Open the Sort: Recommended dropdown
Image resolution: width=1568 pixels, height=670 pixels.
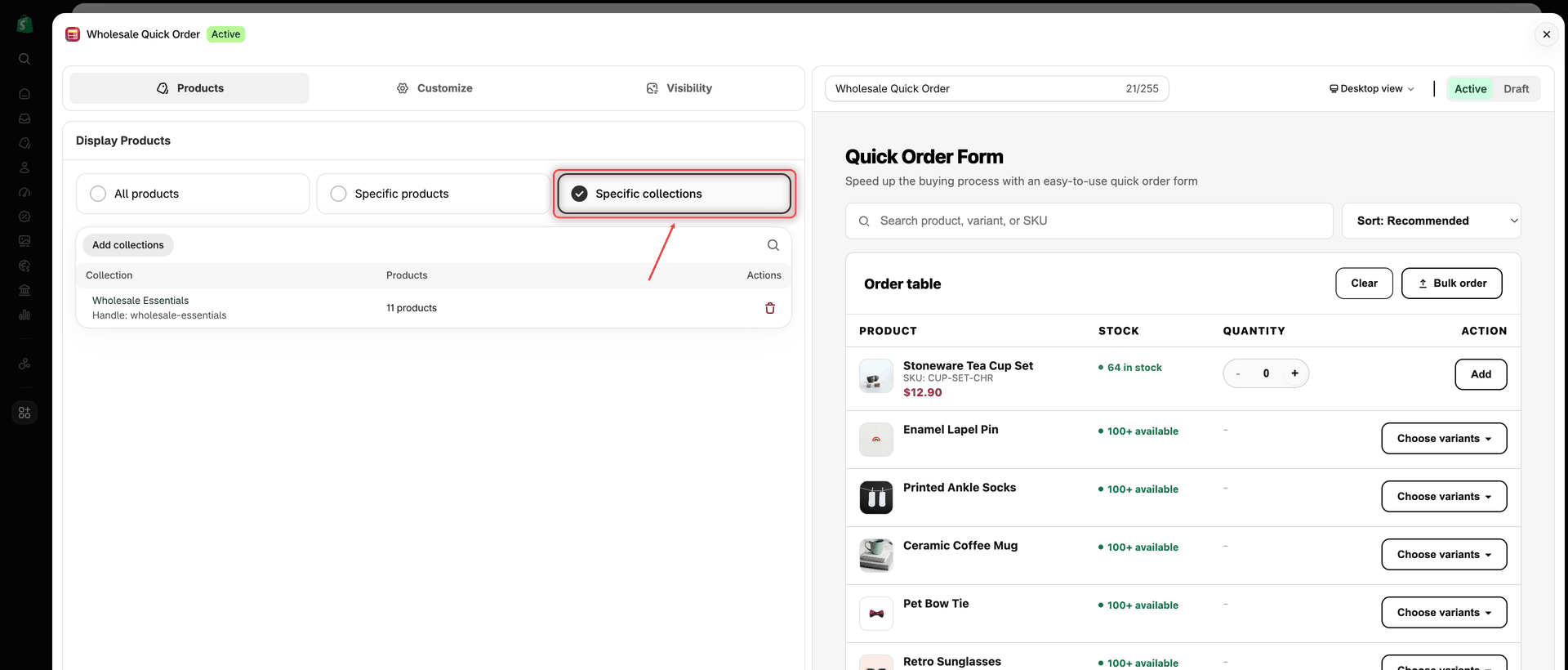click(1432, 221)
